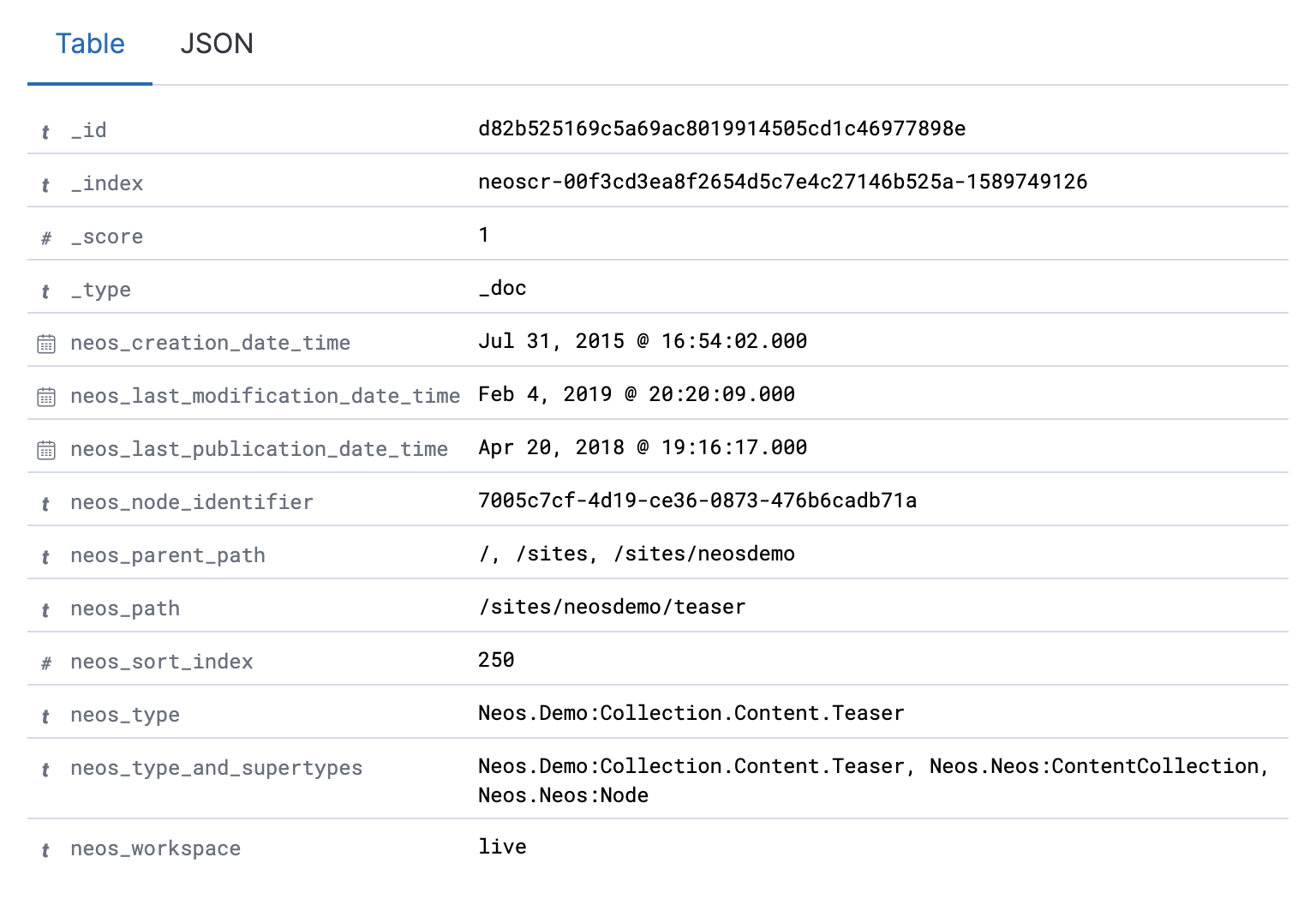Select the live value for neos_workspace
The image size is (1316, 905).
[x=503, y=846]
